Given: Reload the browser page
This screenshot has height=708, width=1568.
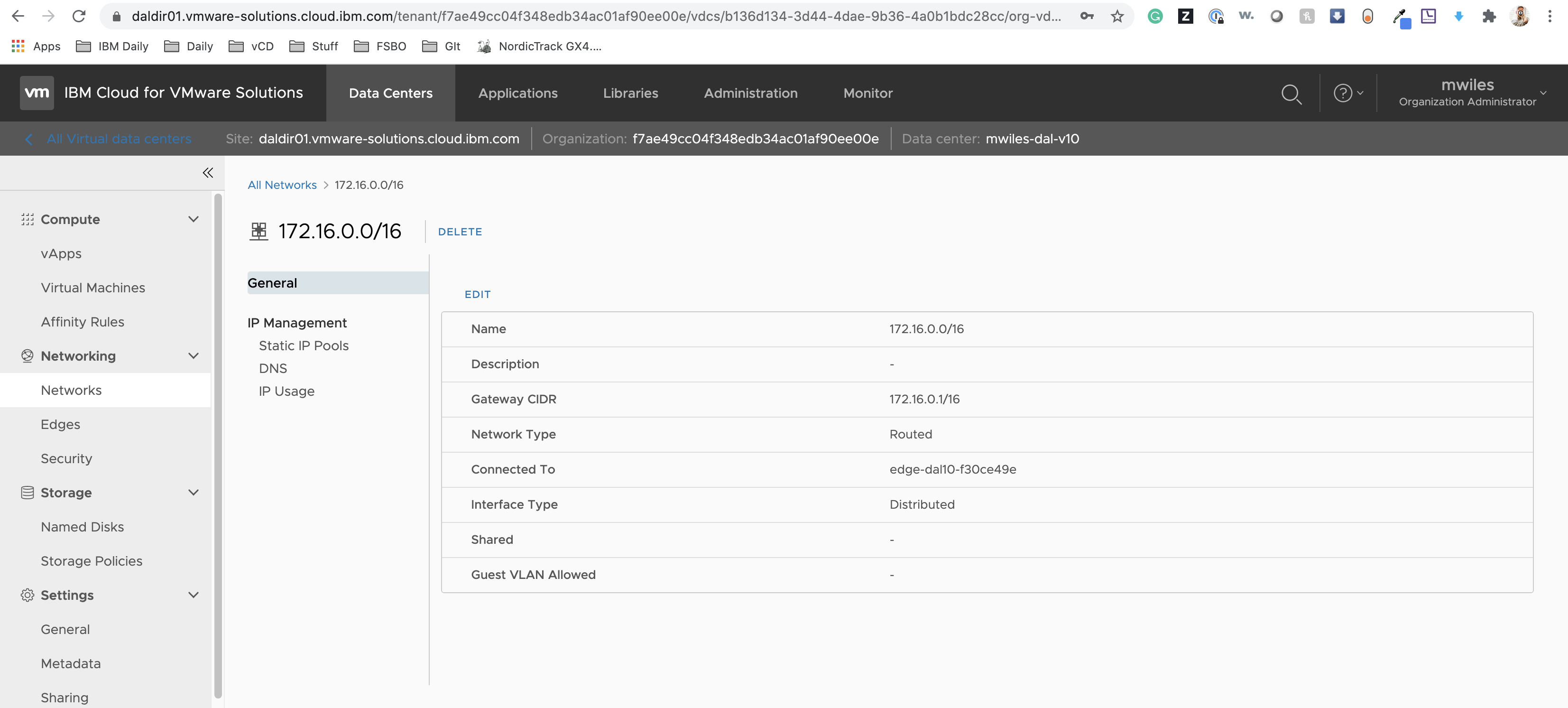Looking at the screenshot, I should point(79,17).
